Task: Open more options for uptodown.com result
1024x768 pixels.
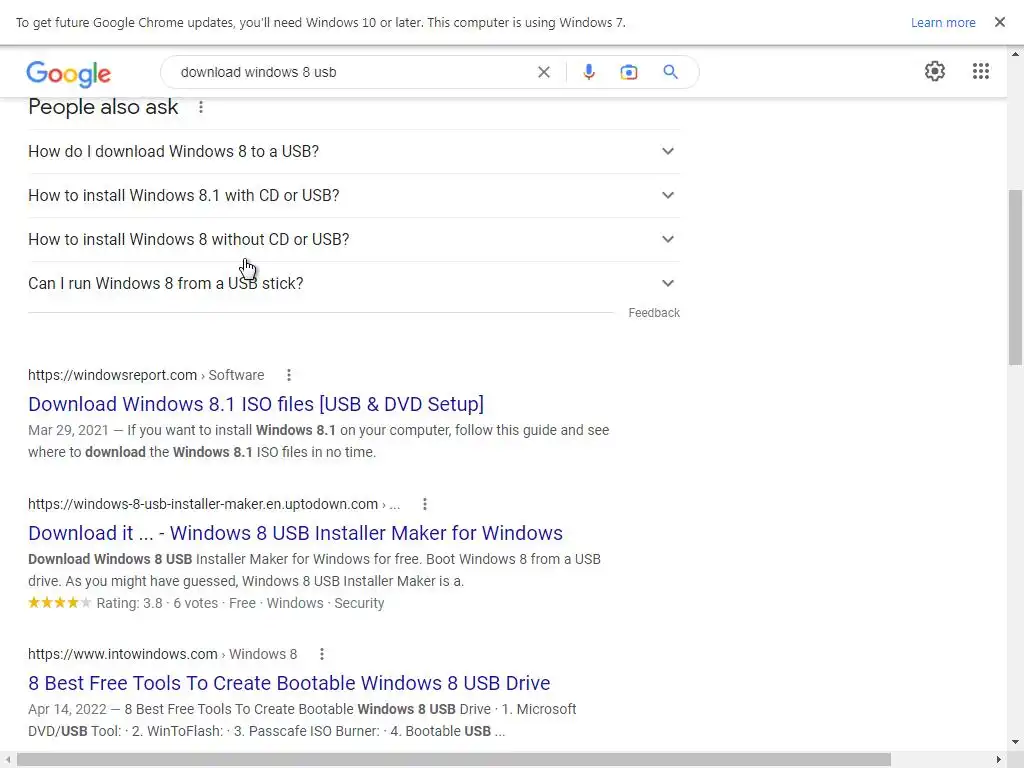Action: (424, 504)
